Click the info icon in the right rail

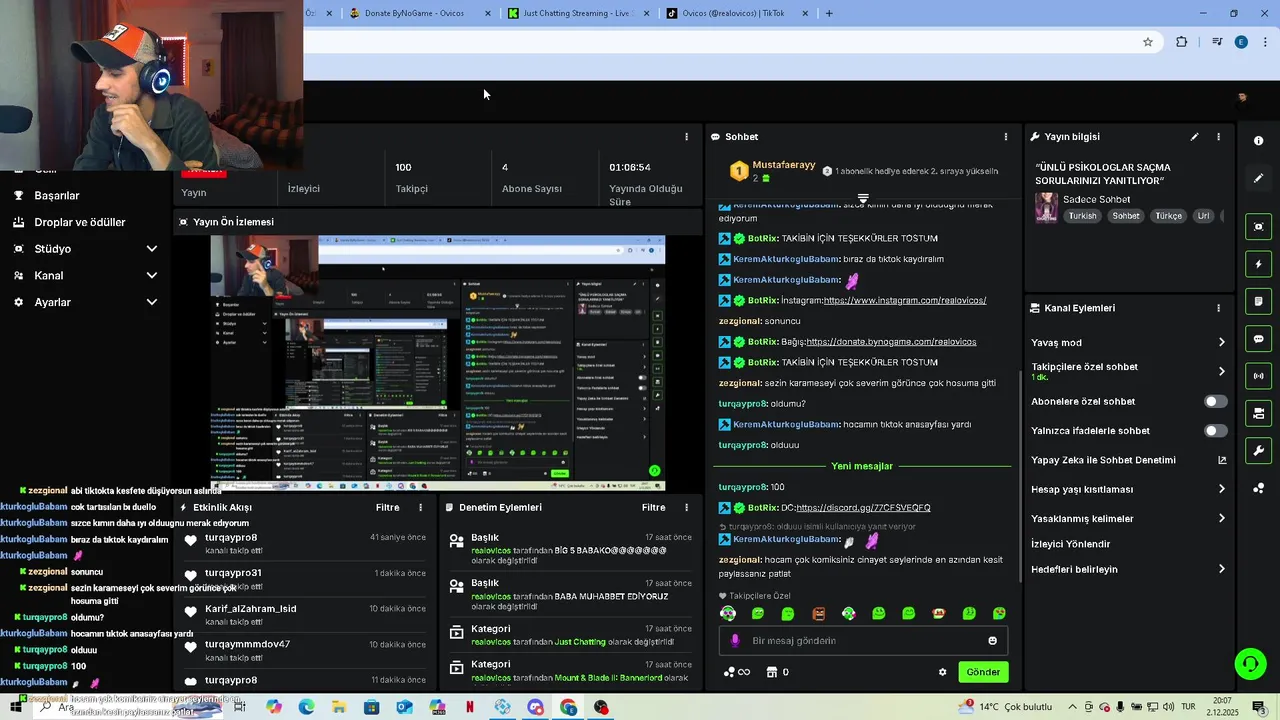[1258, 141]
